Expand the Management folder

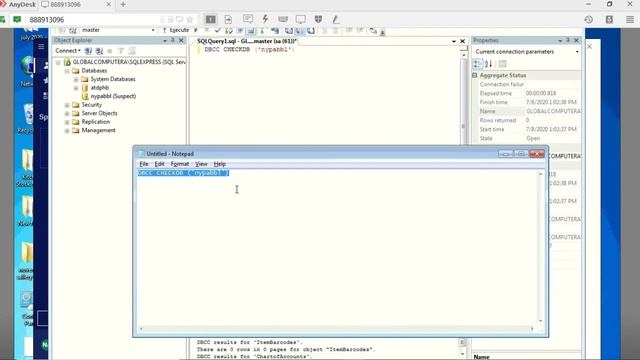coord(67,131)
